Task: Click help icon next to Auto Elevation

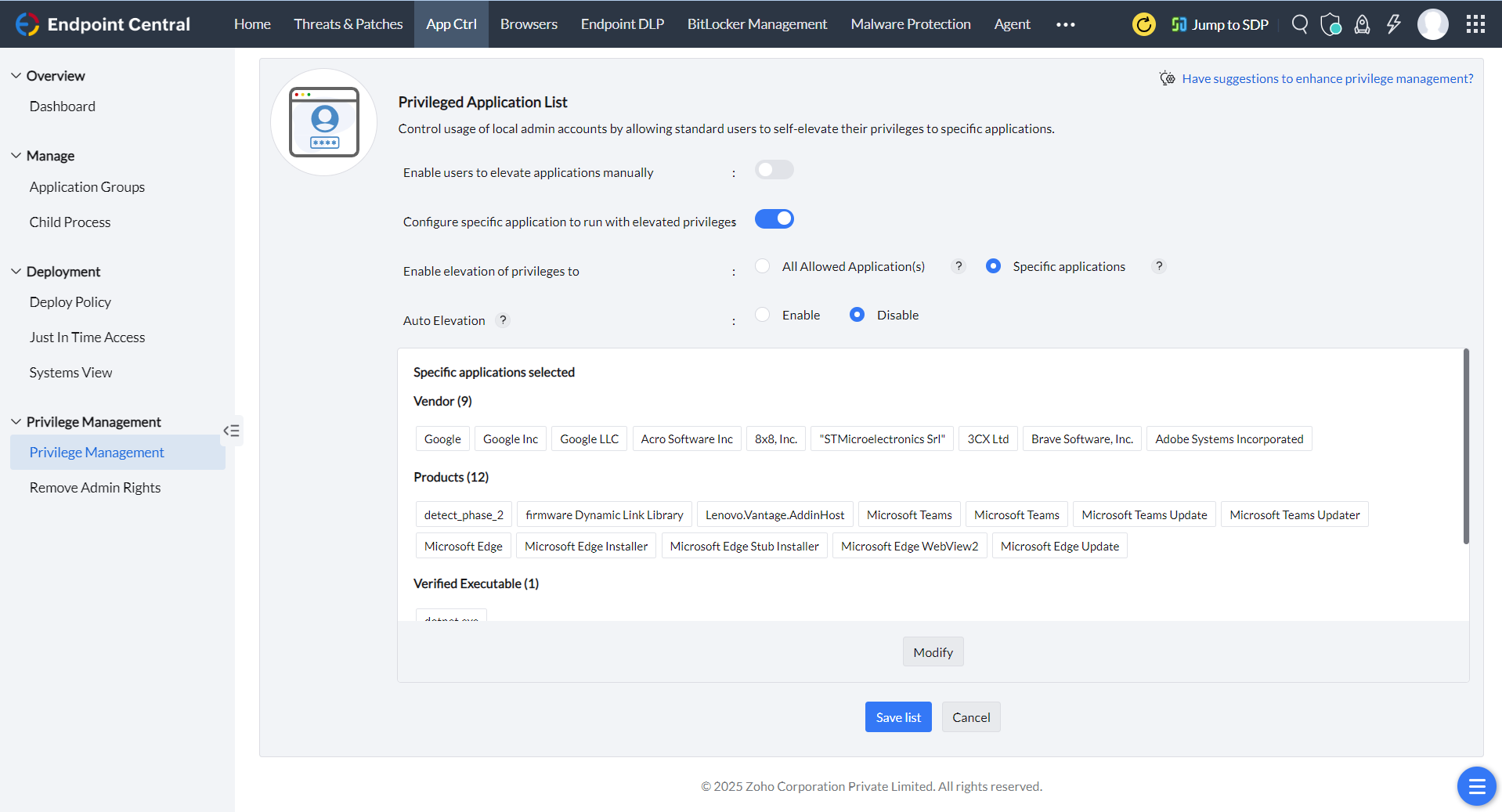Action: (503, 320)
